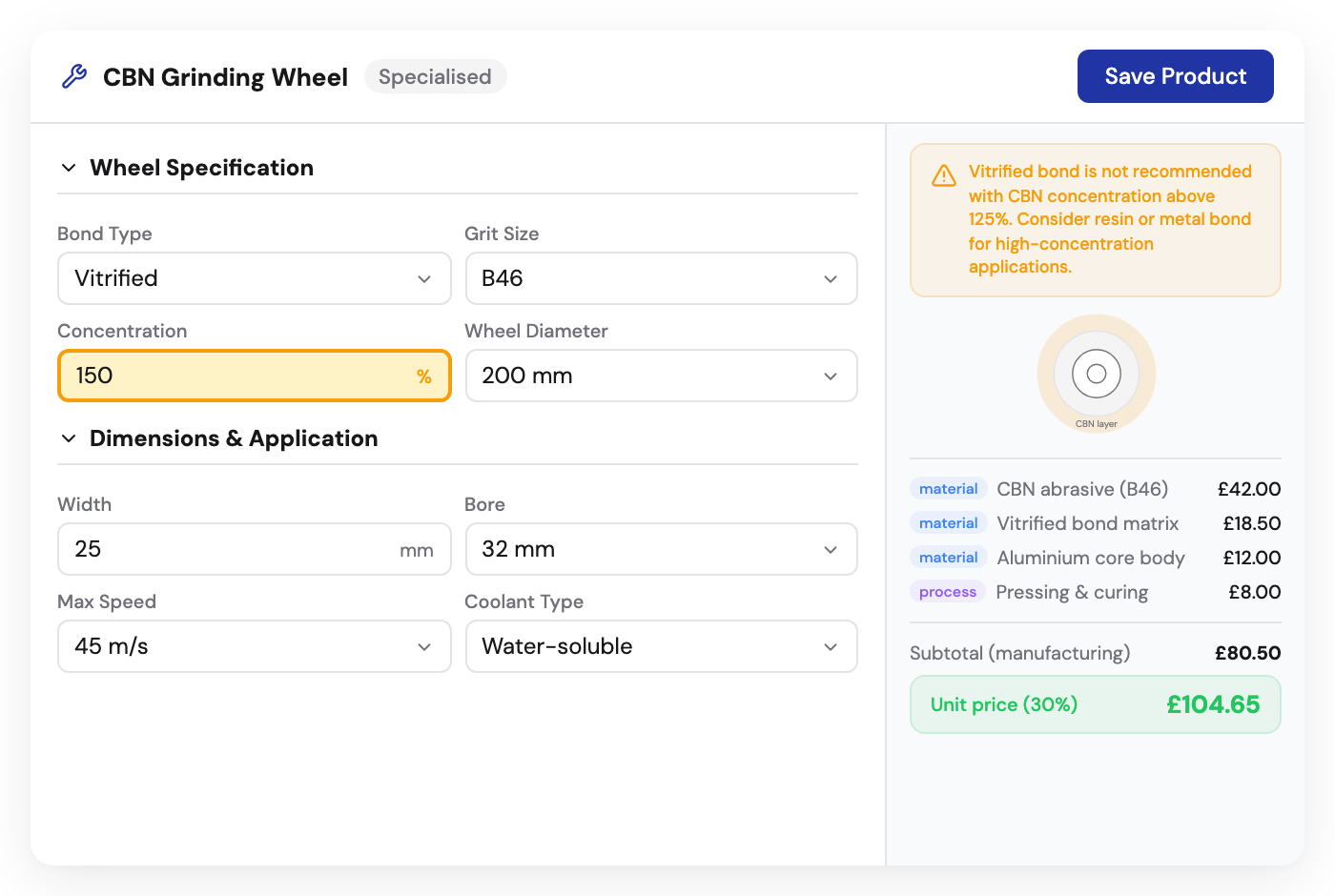Click the material badge beside Vitrified bond matrix
1335x896 pixels.
pyautogui.click(x=948, y=522)
